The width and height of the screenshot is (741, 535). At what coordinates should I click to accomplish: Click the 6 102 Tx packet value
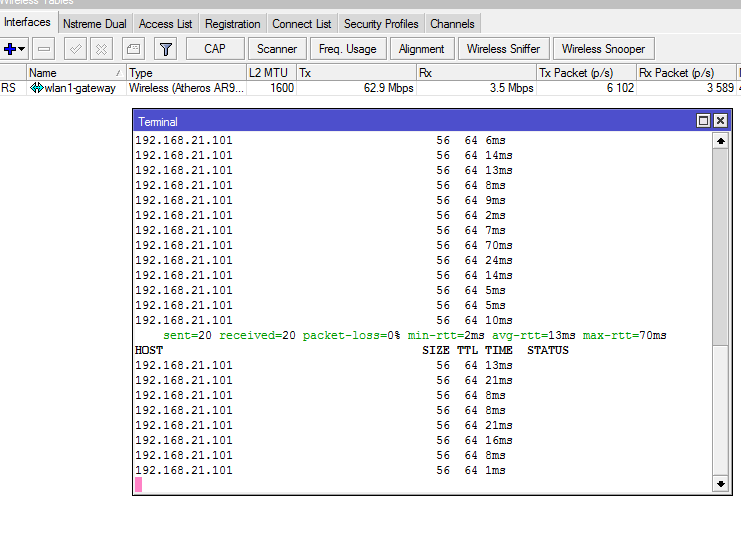620,88
